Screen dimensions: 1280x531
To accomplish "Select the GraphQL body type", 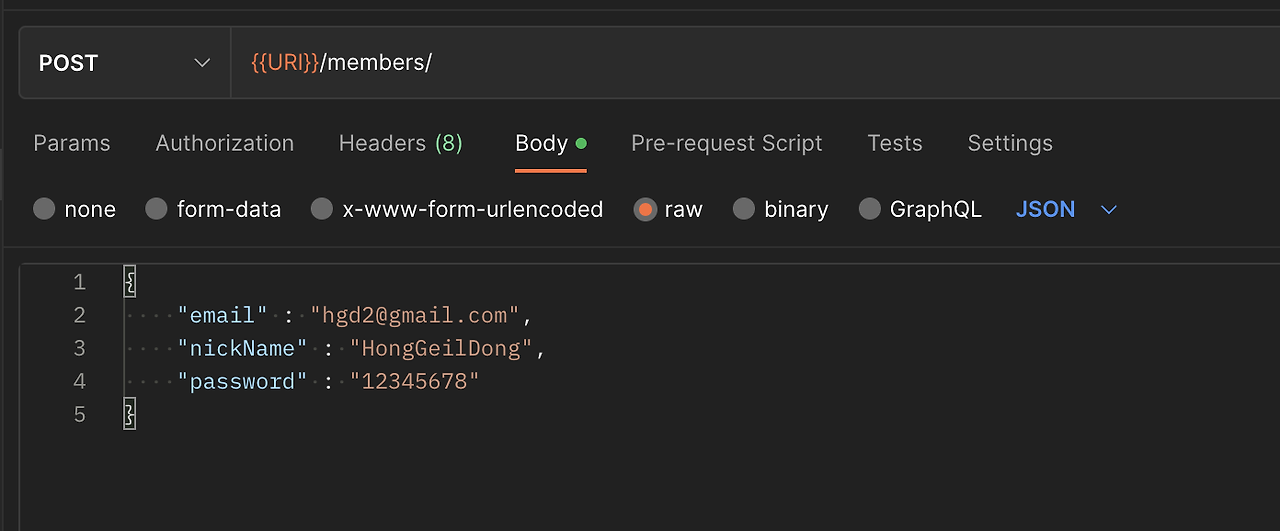I will tap(871, 209).
